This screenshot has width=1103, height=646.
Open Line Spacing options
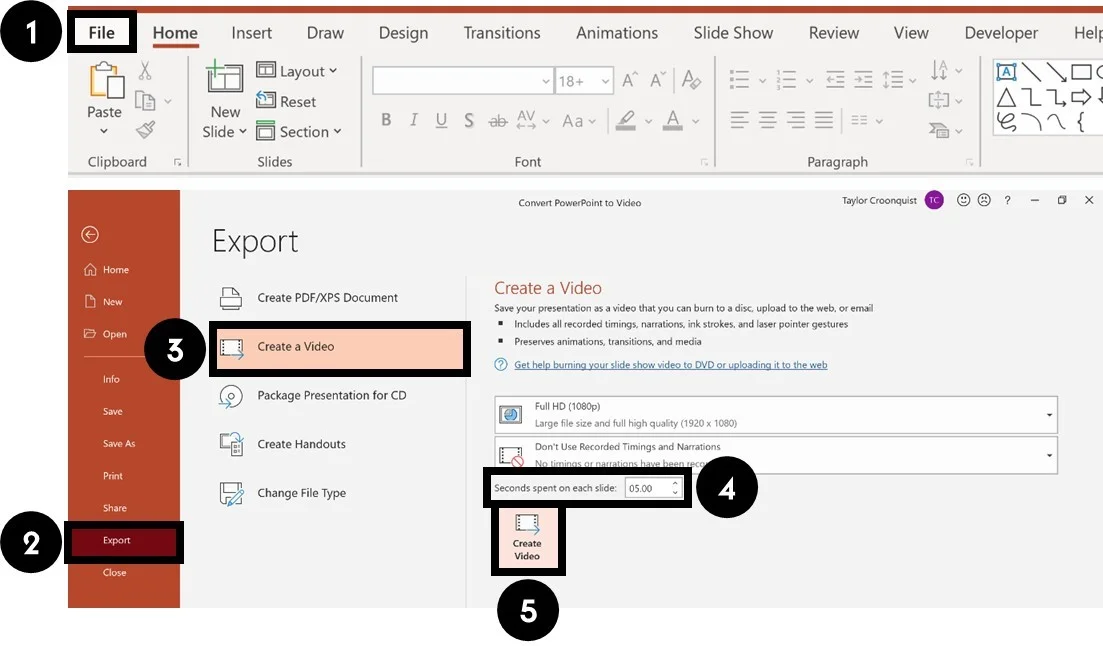(899, 80)
